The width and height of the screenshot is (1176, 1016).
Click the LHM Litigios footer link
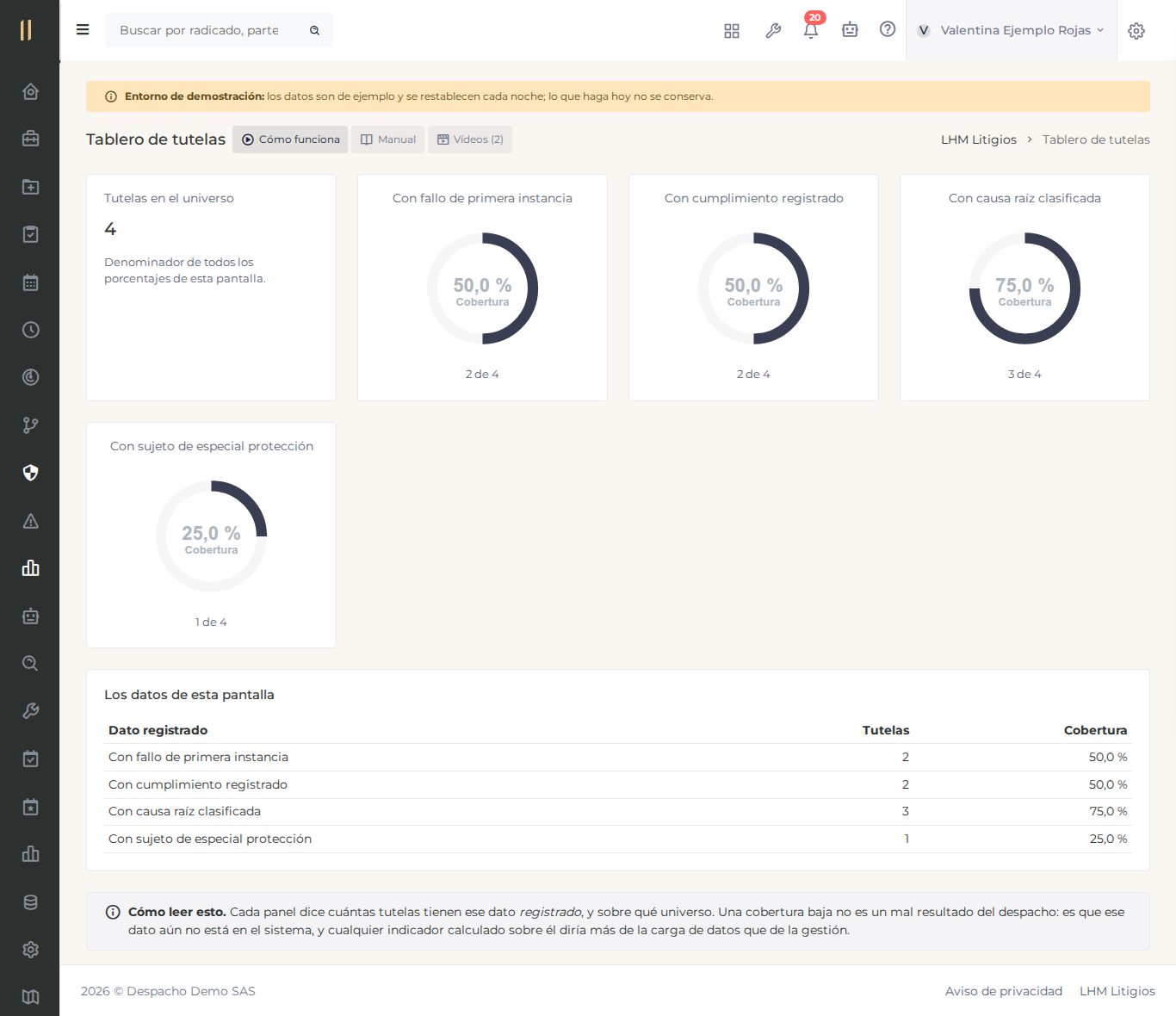click(1117, 991)
